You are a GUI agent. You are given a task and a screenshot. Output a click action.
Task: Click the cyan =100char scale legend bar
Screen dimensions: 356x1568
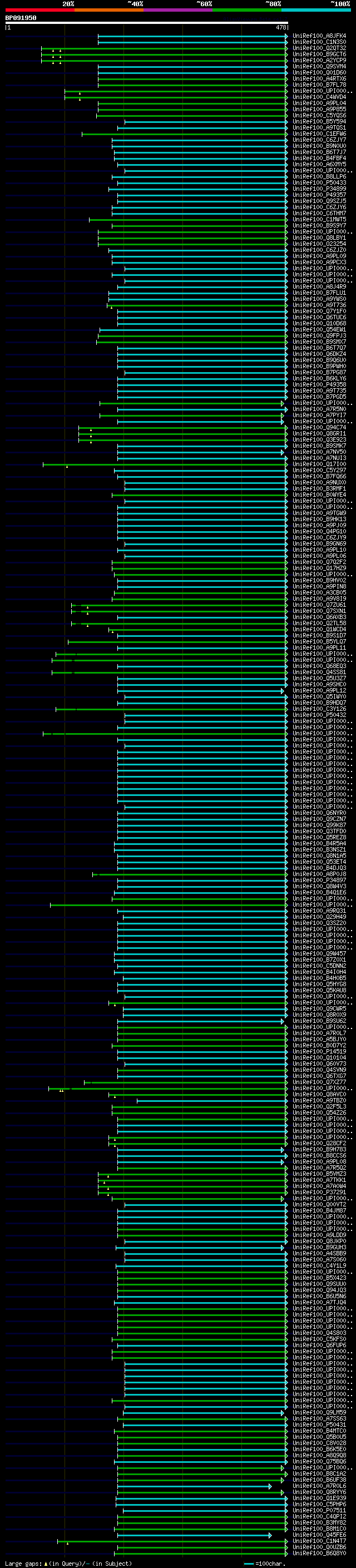coord(248,1563)
